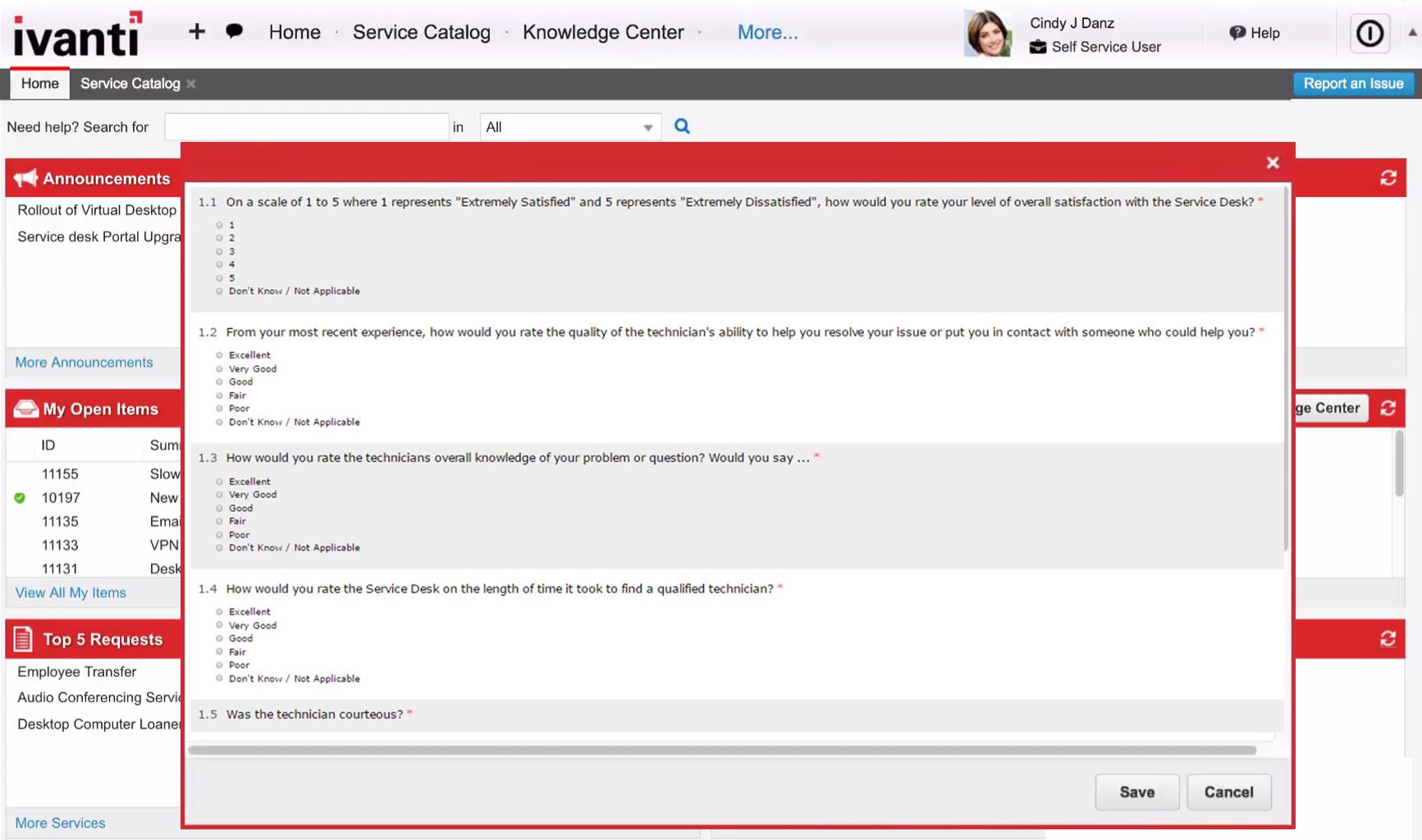Open Rollout of Virtual Desktop announcement
The height and width of the screenshot is (840, 1422).
pyautogui.click(x=97, y=210)
